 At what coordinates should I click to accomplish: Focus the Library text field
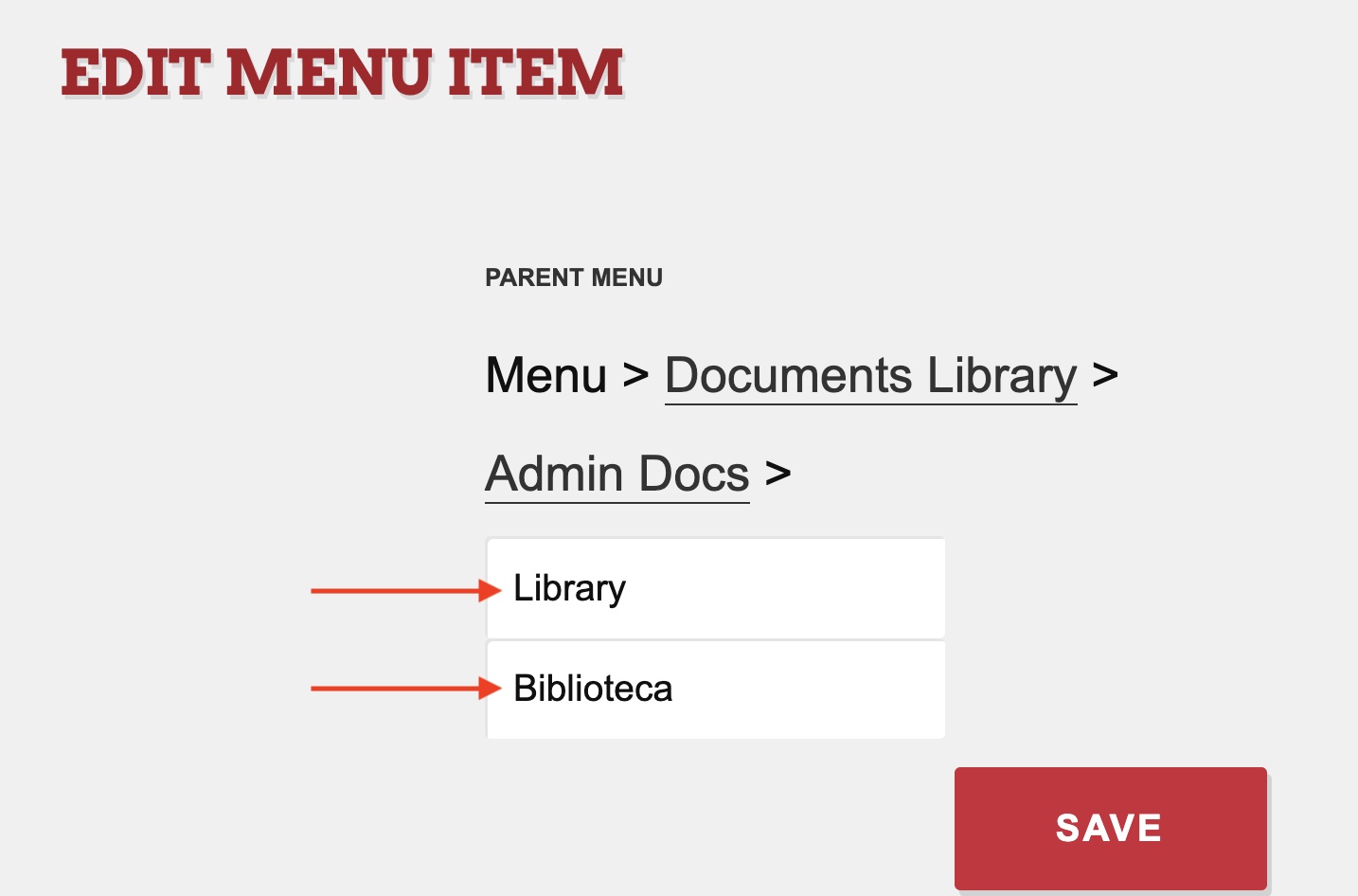pyautogui.click(x=716, y=588)
